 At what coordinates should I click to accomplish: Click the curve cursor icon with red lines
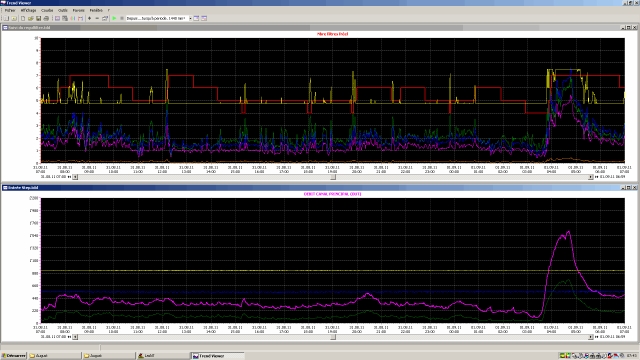click(80, 18)
